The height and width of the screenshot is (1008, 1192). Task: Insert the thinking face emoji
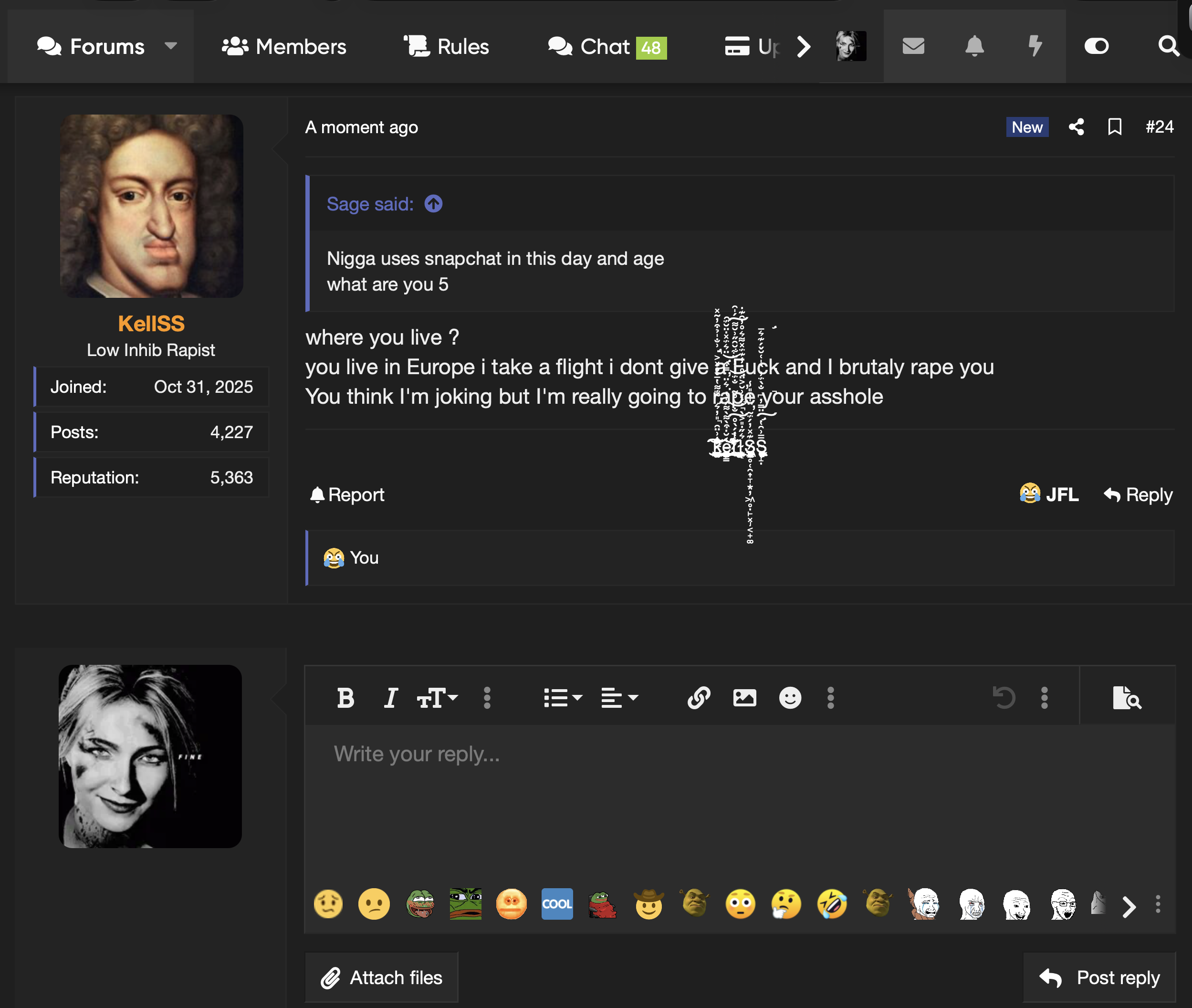click(786, 904)
